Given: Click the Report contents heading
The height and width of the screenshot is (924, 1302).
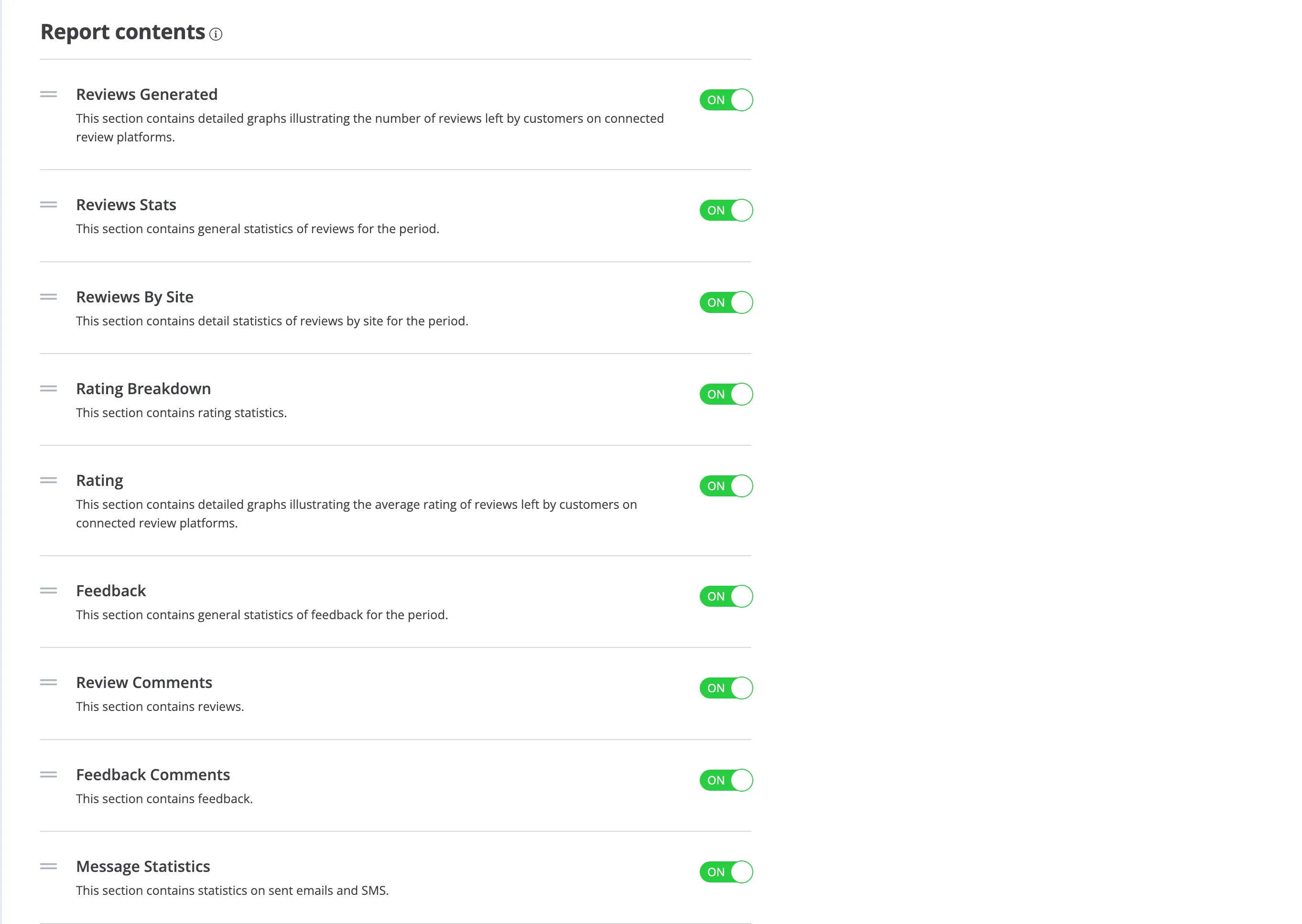Looking at the screenshot, I should pos(122,32).
